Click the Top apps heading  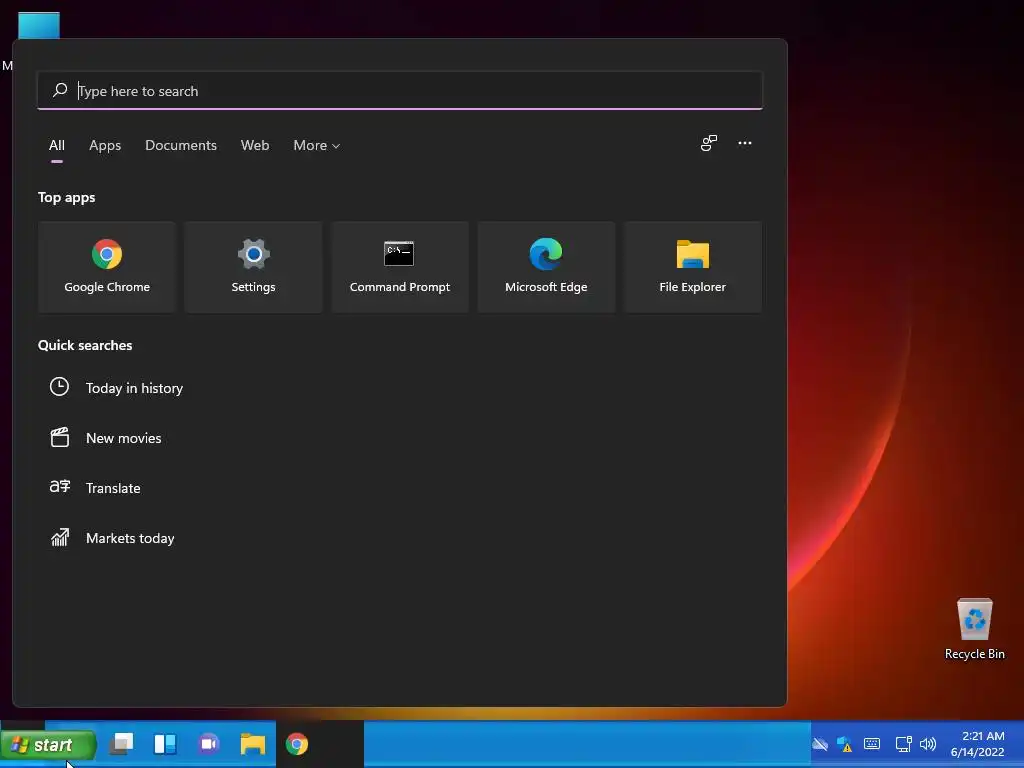(x=67, y=197)
